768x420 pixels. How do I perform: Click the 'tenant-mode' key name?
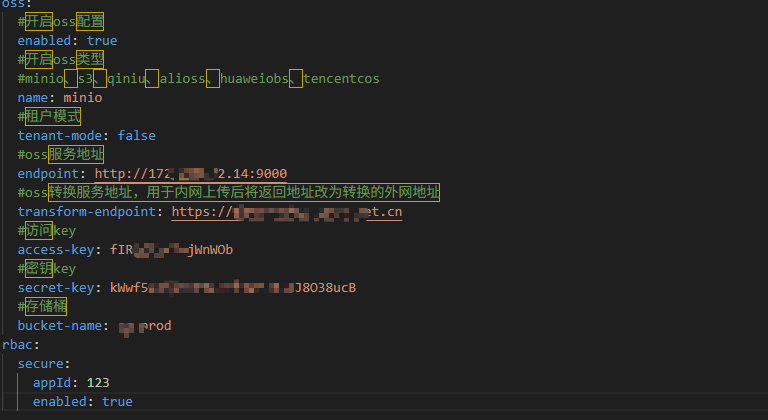[60, 136]
